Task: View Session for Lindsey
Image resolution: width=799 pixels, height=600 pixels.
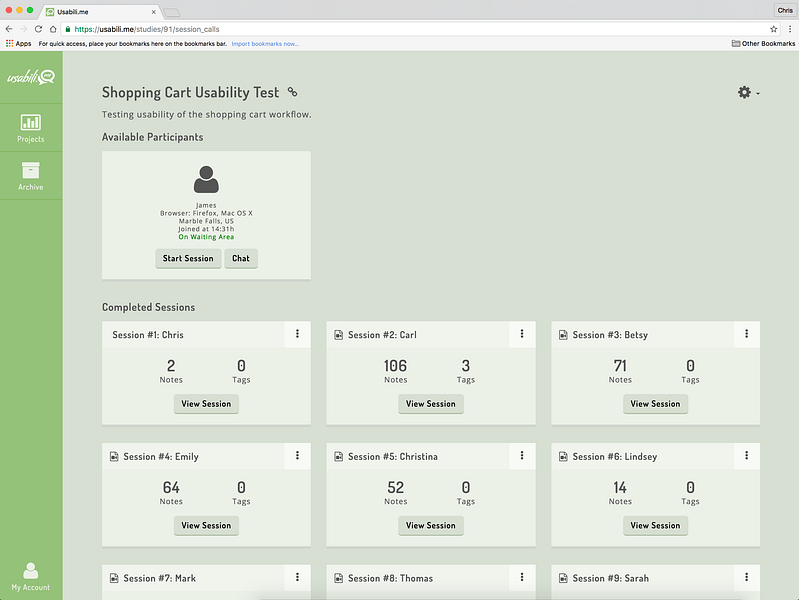Action: pyautogui.click(x=655, y=526)
